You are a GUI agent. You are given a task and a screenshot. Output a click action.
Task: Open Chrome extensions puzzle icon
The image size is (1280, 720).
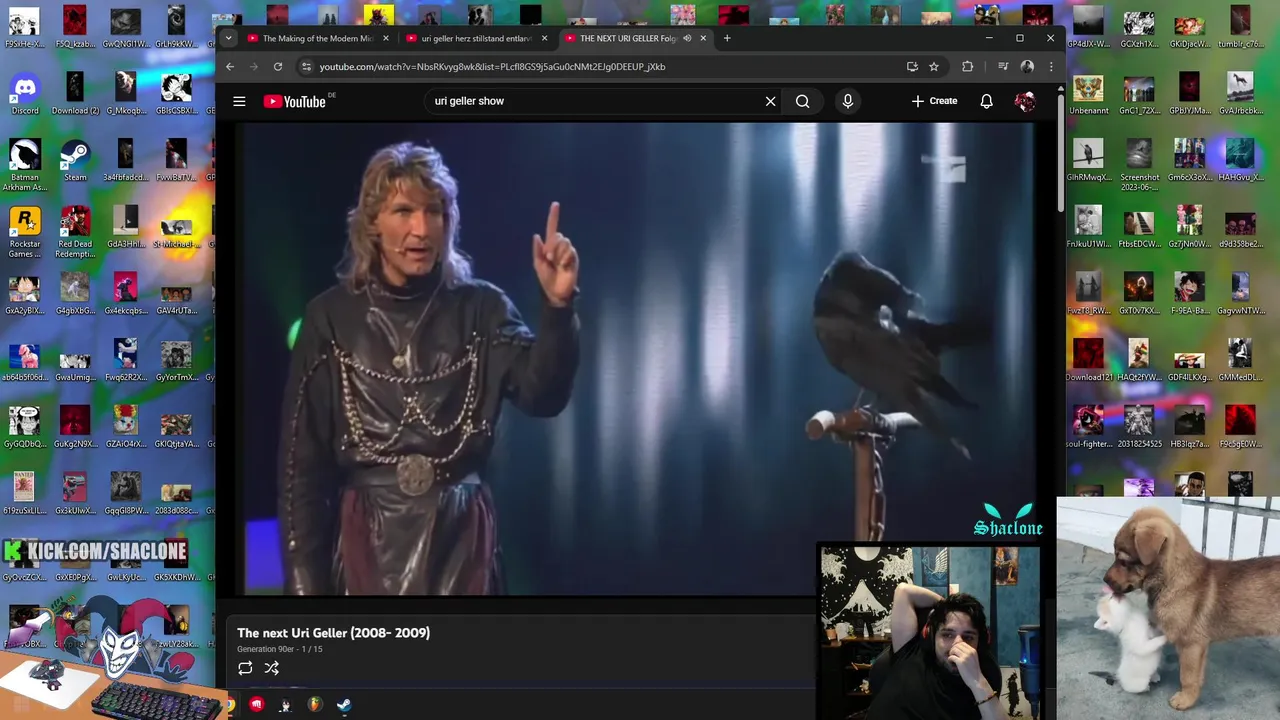coord(967,66)
